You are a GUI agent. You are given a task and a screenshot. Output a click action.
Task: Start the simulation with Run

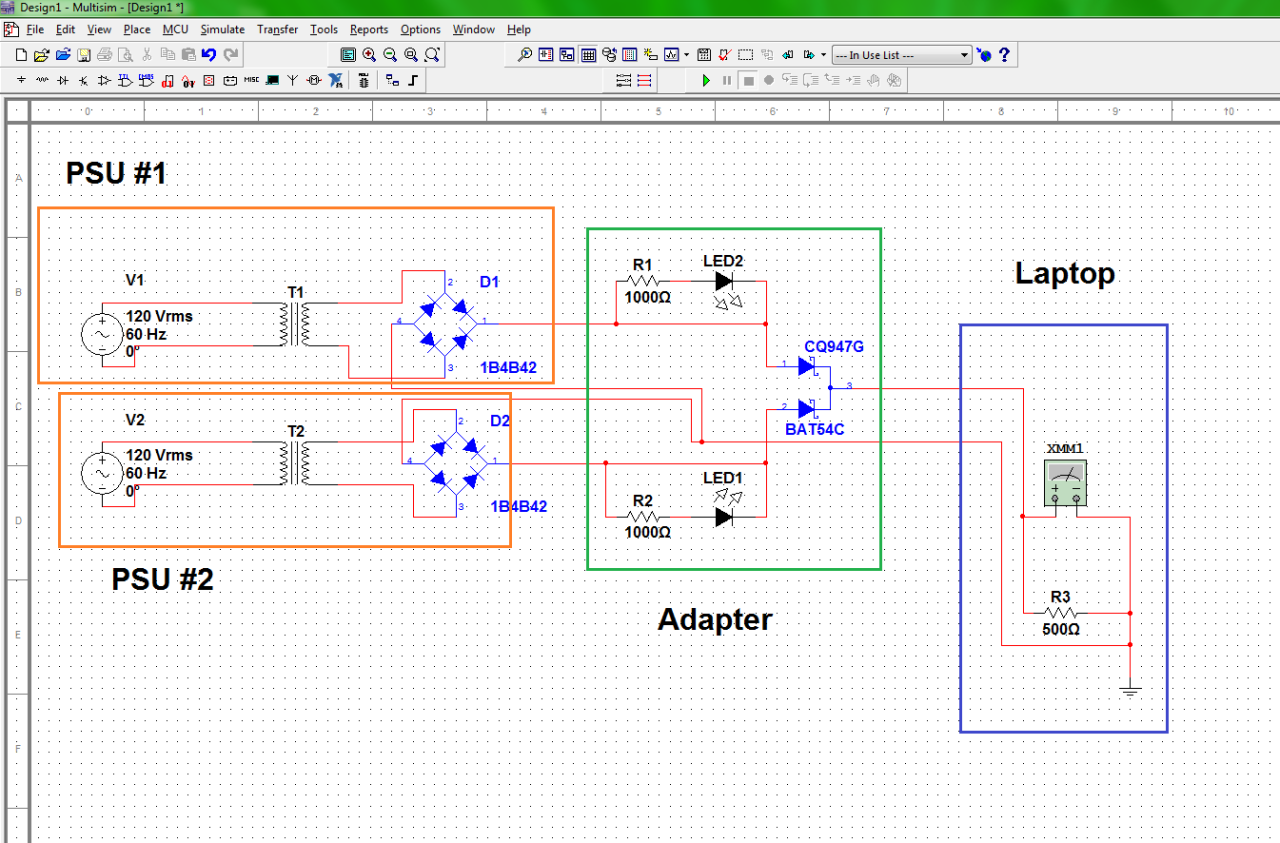point(706,80)
